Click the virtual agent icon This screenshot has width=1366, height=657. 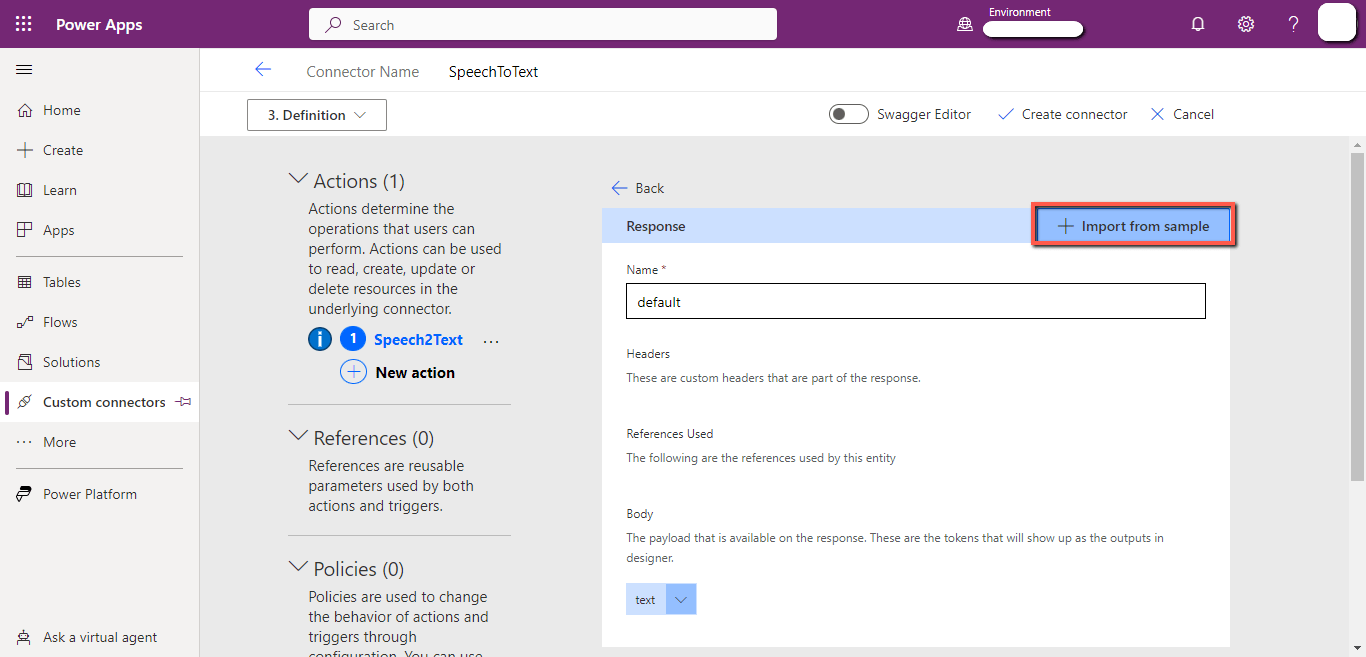(x=25, y=637)
